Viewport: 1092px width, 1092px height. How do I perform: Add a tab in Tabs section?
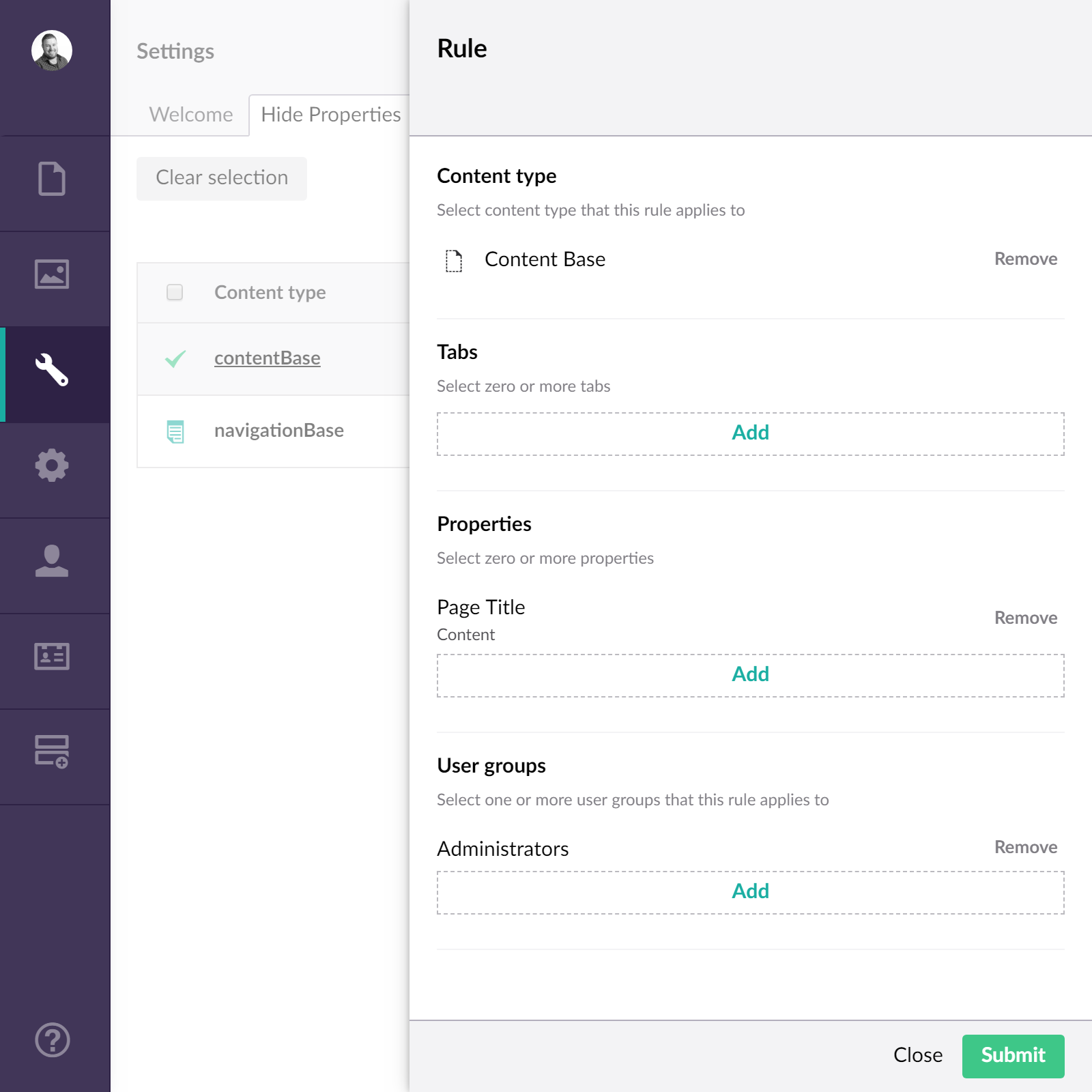click(751, 433)
